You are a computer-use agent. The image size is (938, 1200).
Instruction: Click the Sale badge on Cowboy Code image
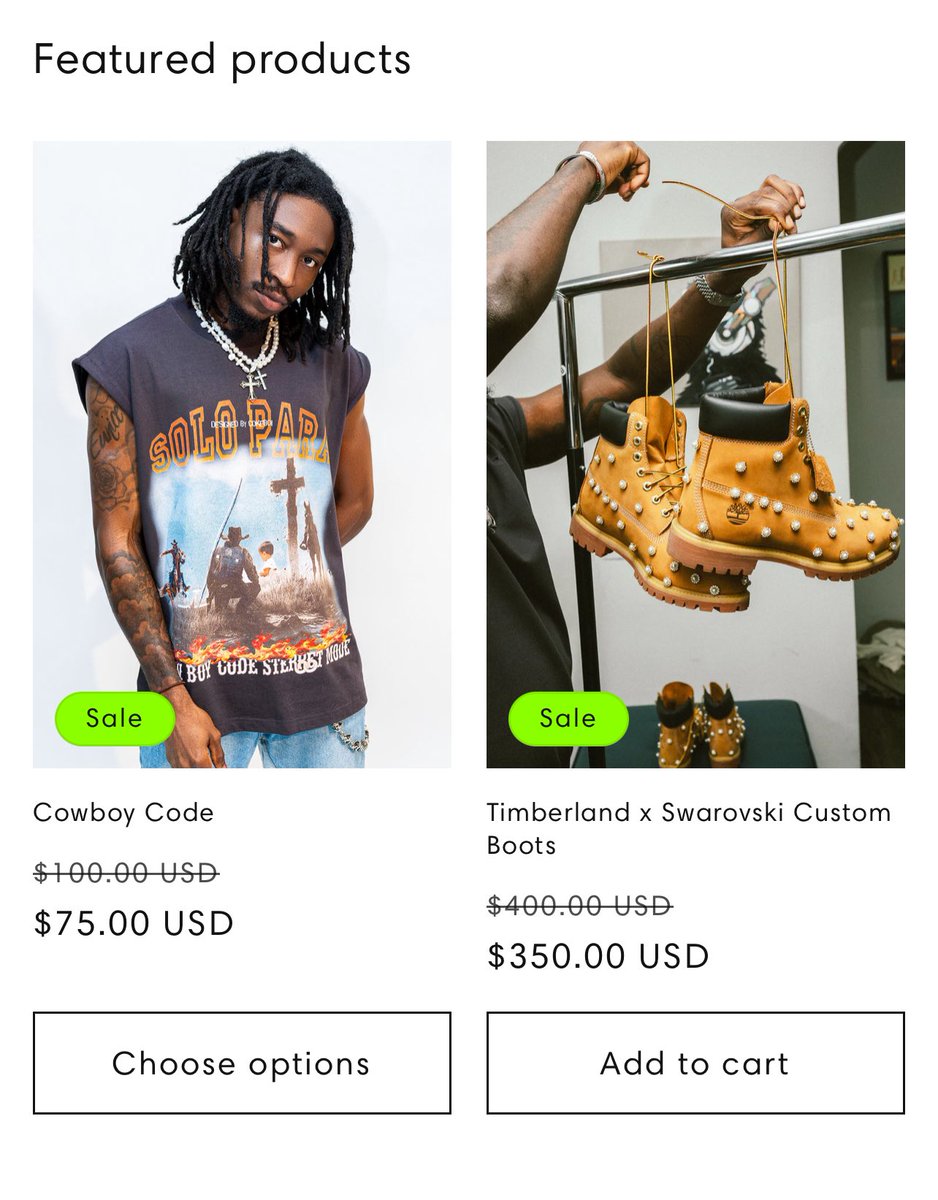[115, 718]
